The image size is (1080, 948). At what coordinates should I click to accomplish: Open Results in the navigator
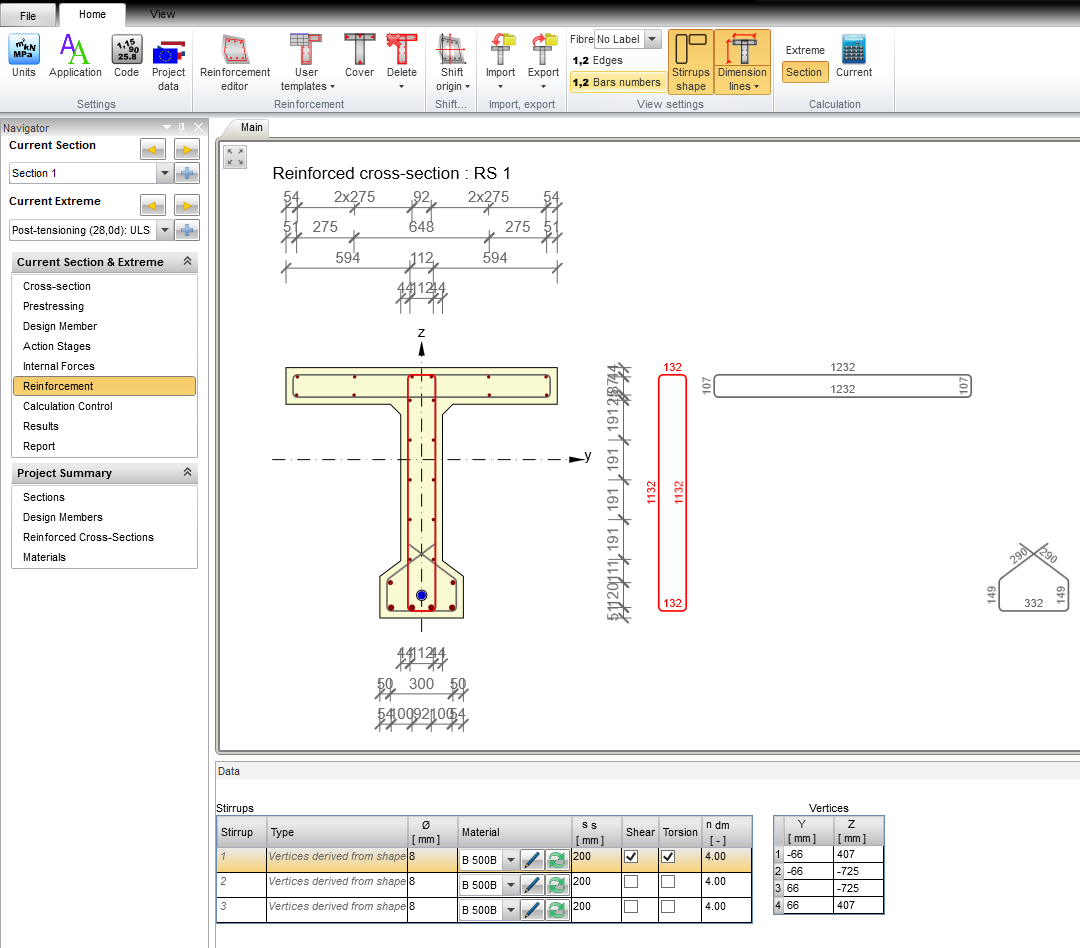41,426
